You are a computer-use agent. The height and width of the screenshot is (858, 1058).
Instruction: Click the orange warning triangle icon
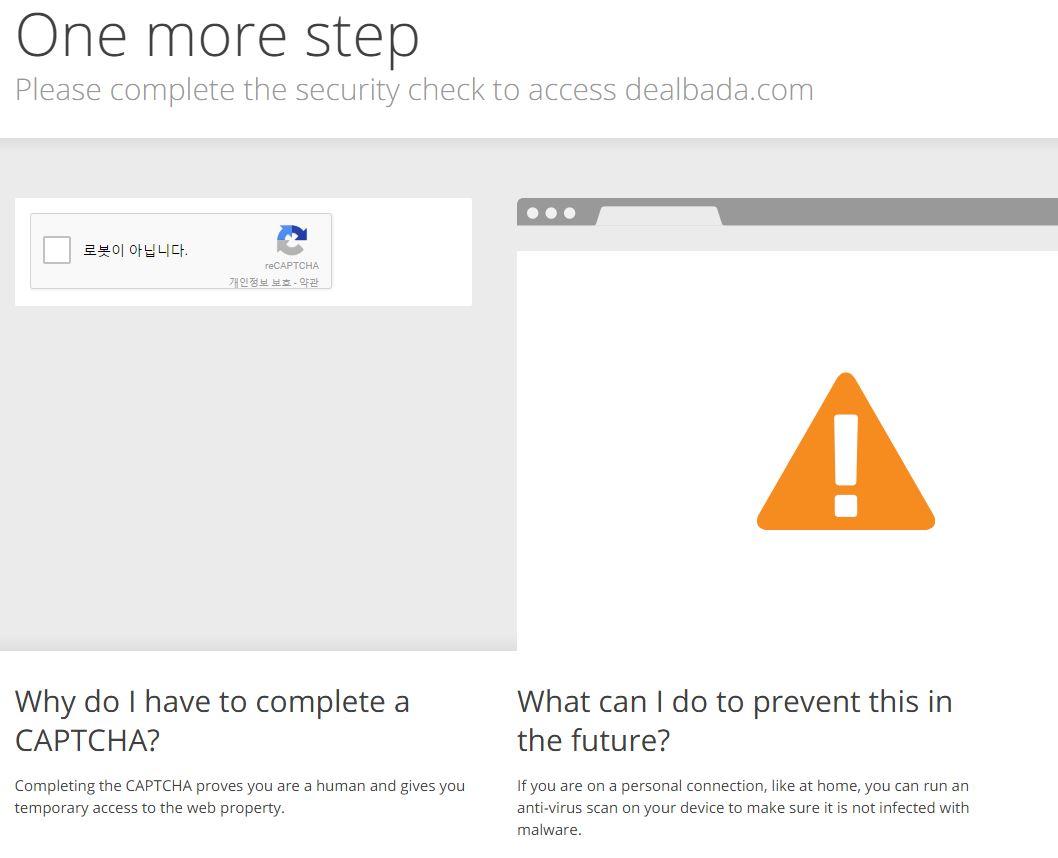click(845, 451)
